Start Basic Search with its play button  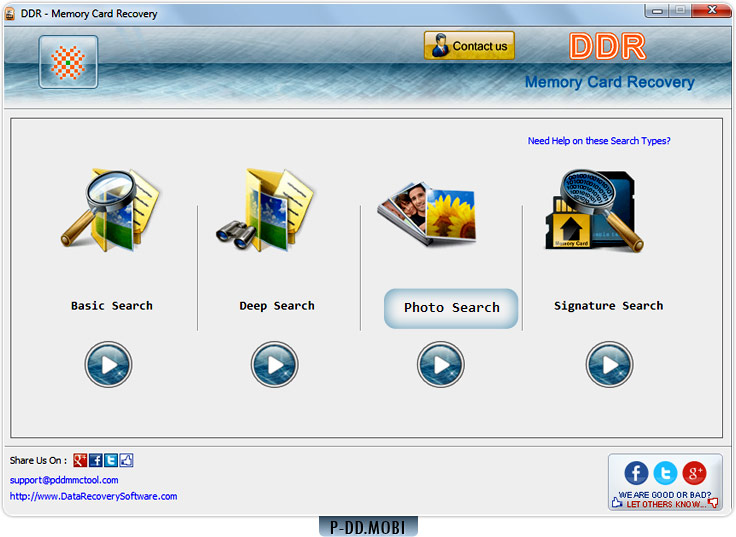[108, 364]
